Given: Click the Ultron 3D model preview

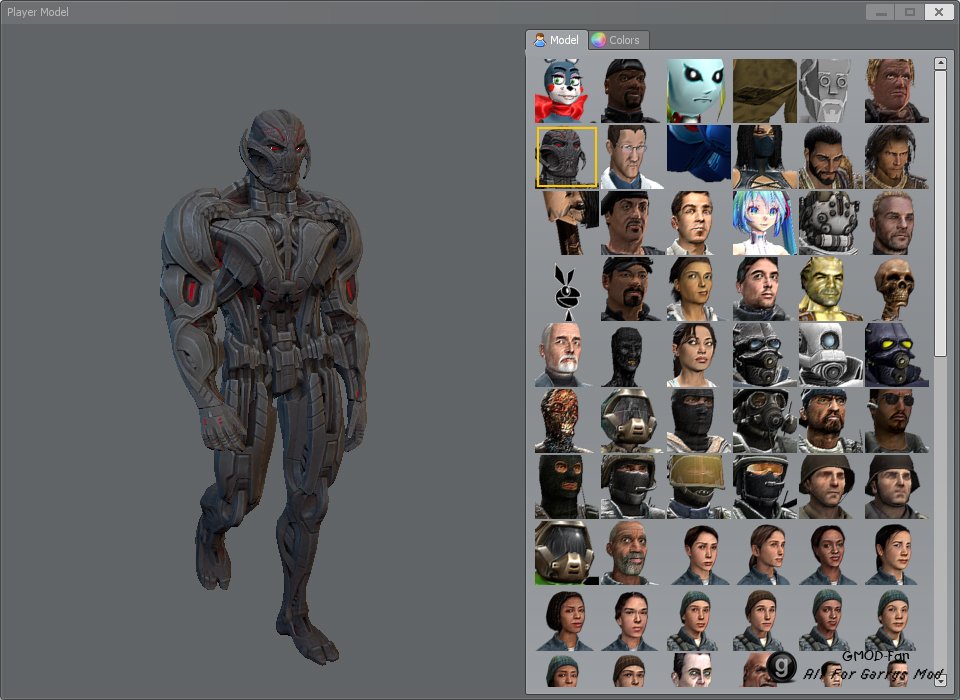Looking at the screenshot, I should tap(266, 386).
